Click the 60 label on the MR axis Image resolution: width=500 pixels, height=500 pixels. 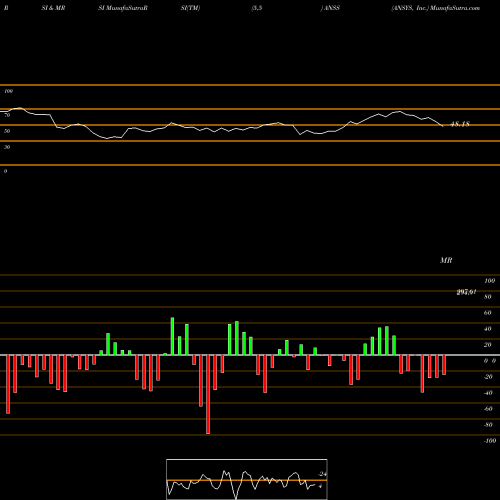tap(488, 313)
